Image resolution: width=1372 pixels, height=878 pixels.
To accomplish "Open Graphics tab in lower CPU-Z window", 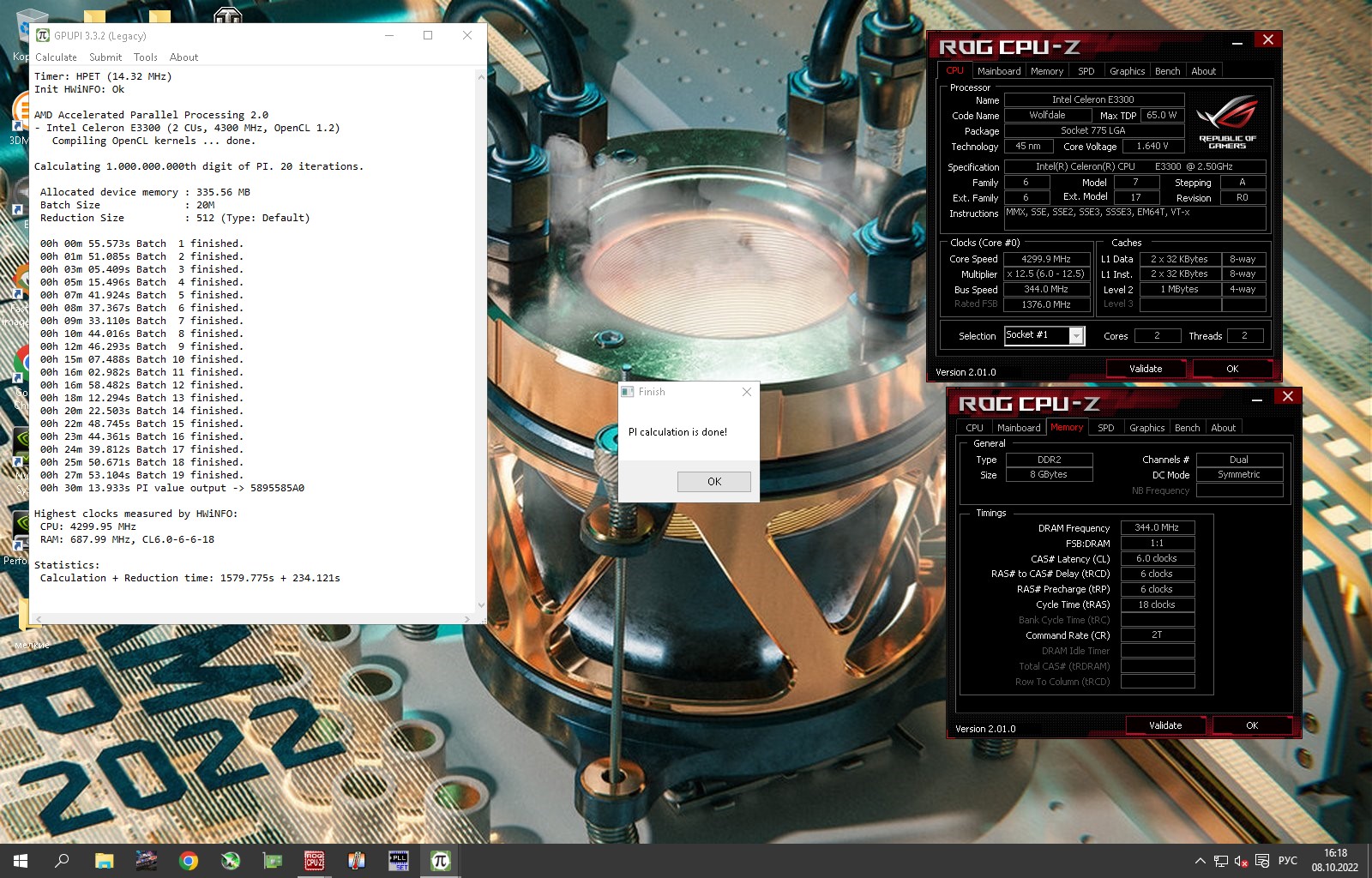I will (x=1146, y=428).
